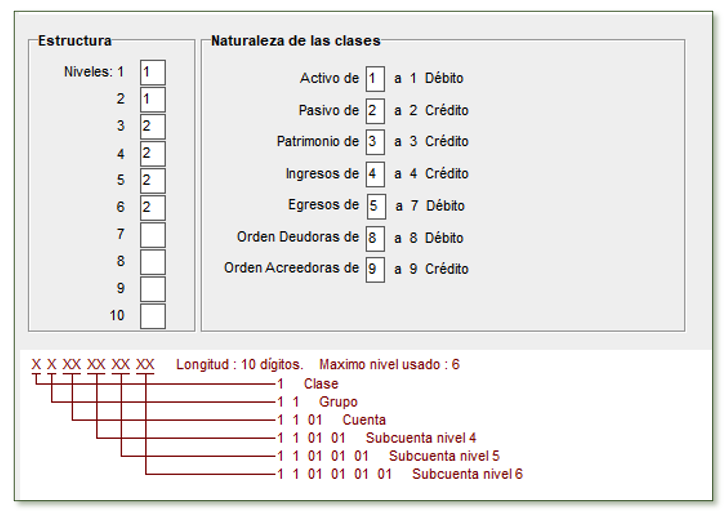Click the empty level 8 box

pyautogui.click(x=152, y=262)
